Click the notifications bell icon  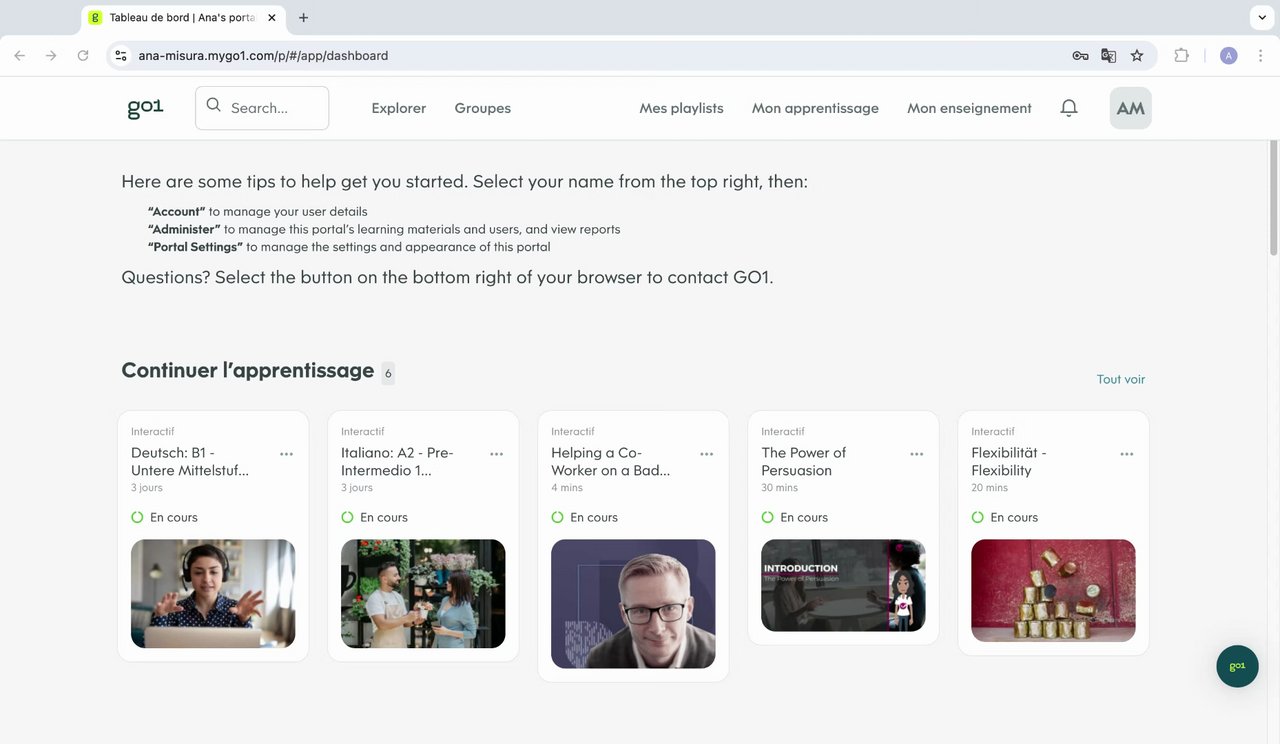click(1069, 108)
